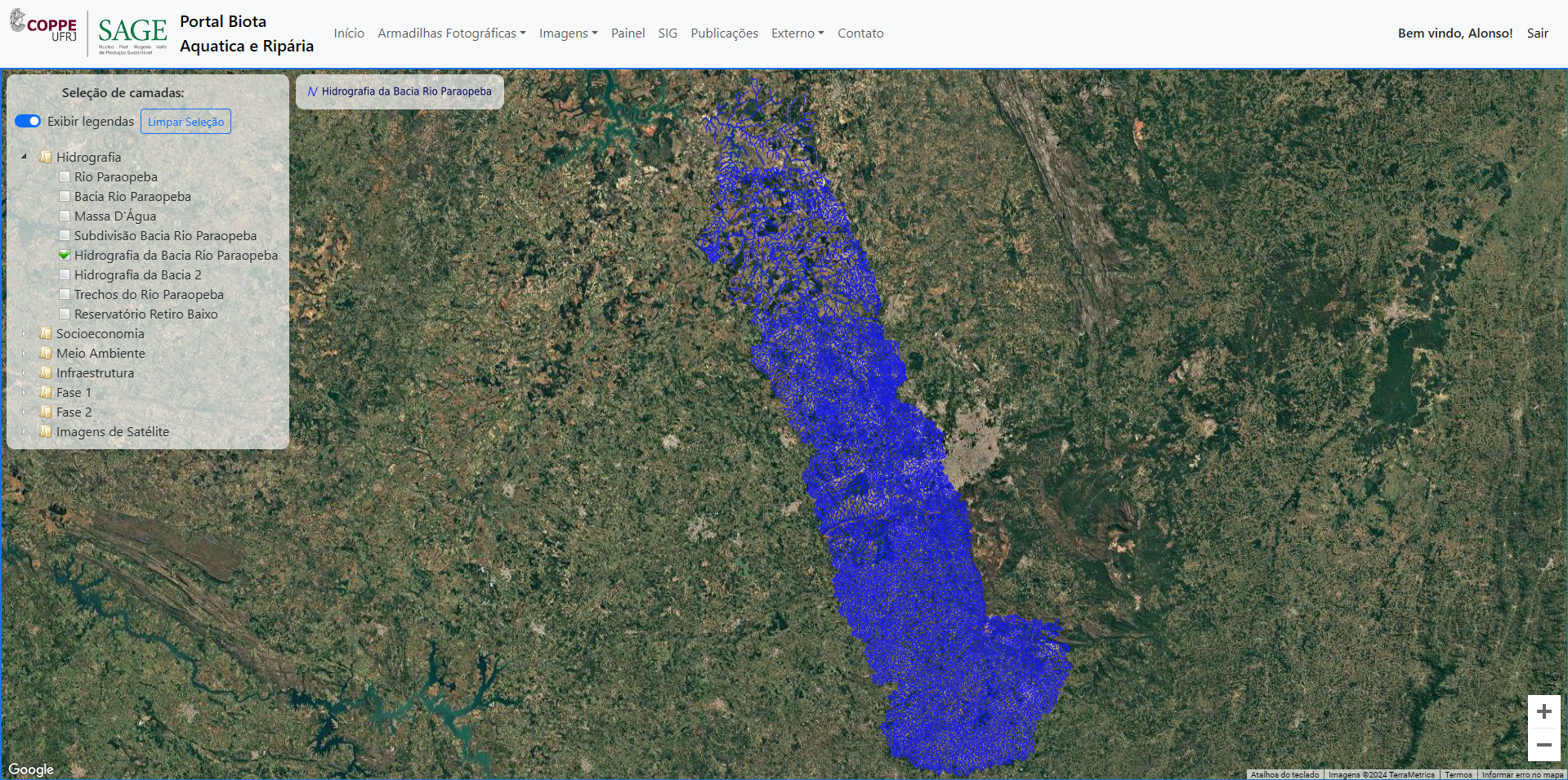This screenshot has width=1568, height=780.
Task: Select the Socioeconomia tree label
Action: 100,333
